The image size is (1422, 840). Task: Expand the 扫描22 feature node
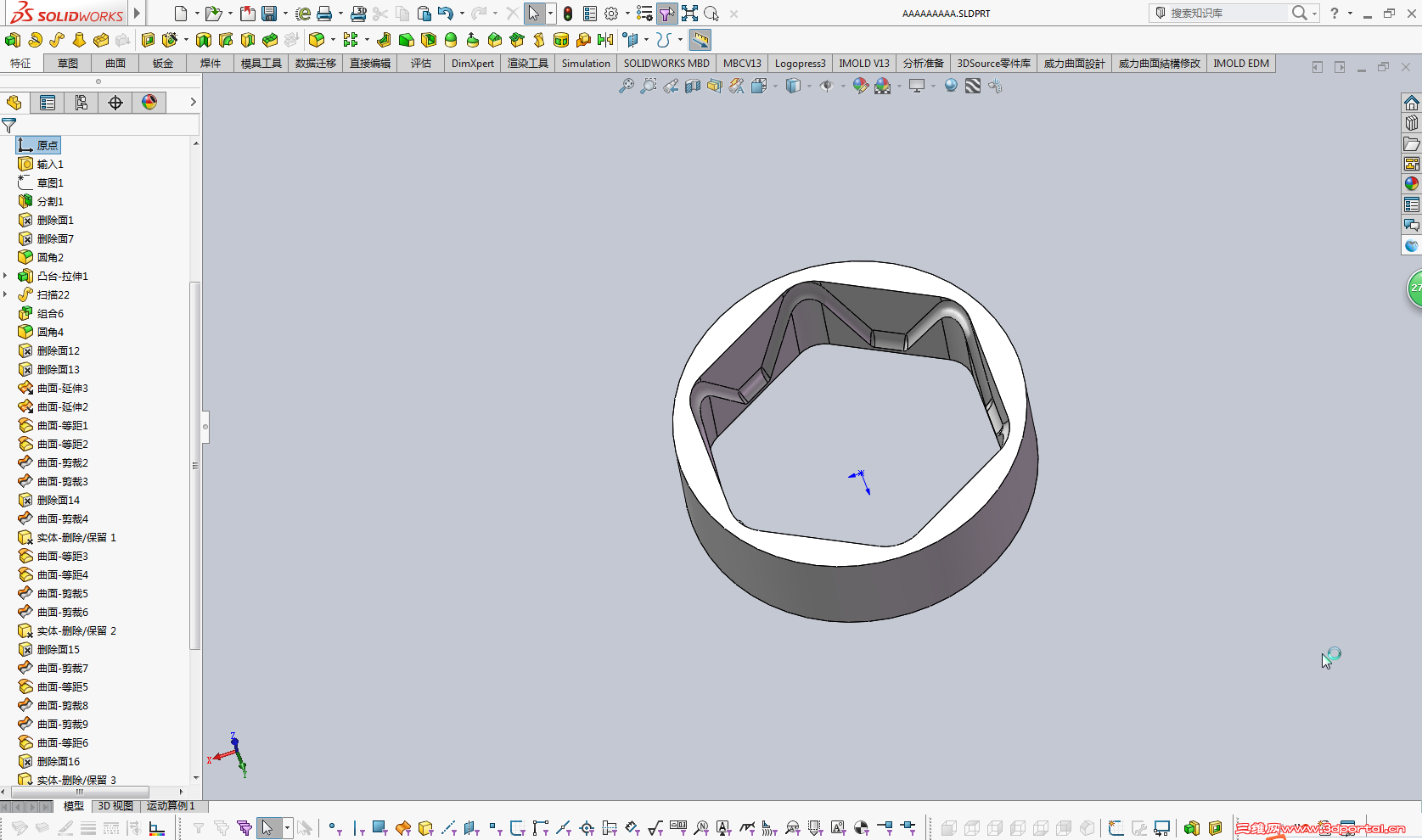6,294
